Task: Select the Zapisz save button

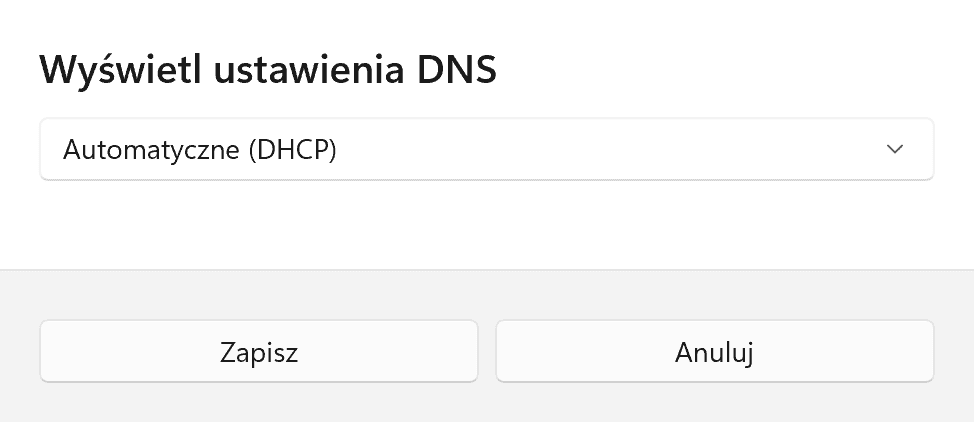Action: click(259, 351)
